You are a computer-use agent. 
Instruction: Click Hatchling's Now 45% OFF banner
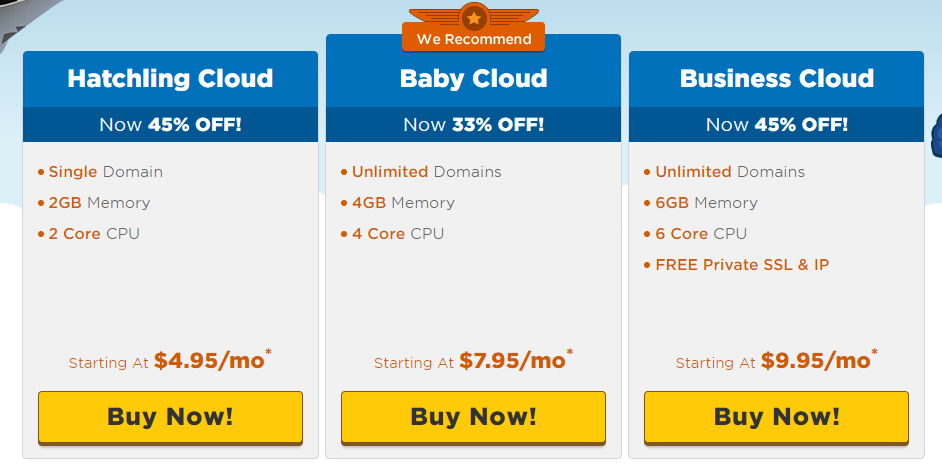171,124
